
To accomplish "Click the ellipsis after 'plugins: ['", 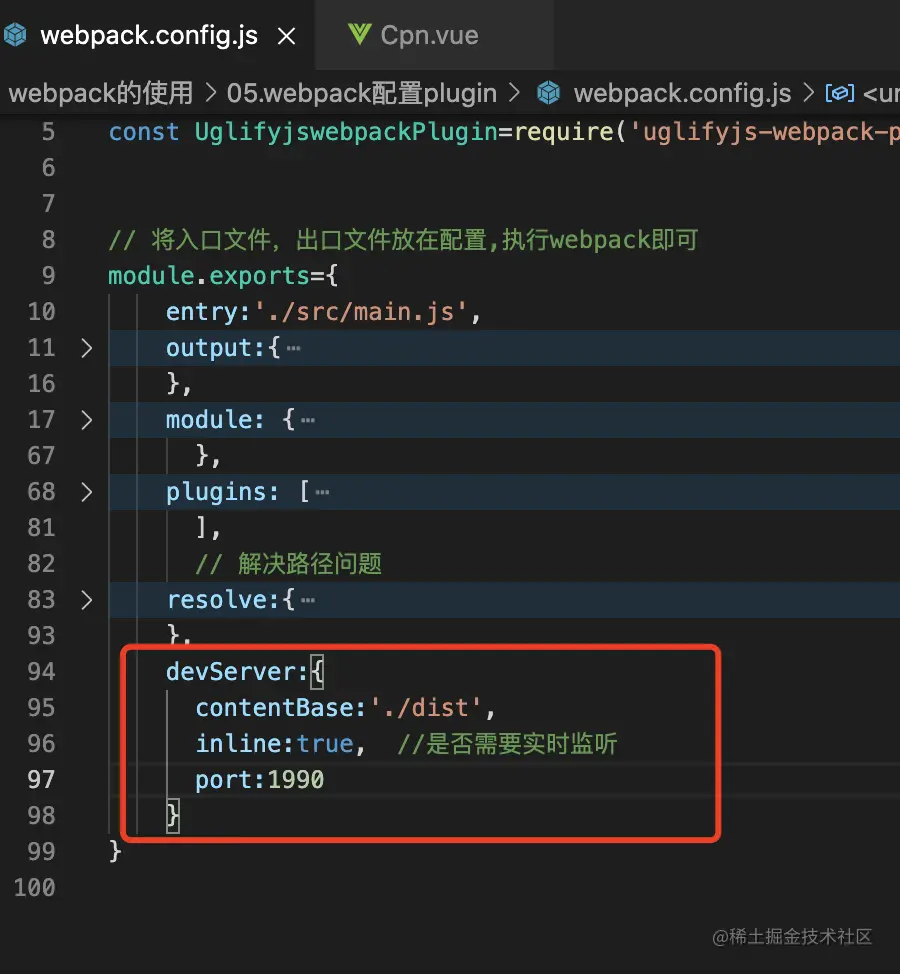I will [322, 493].
